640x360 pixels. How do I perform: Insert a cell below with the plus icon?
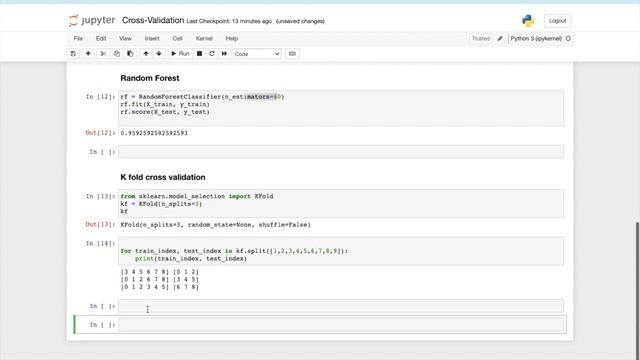[88, 54]
